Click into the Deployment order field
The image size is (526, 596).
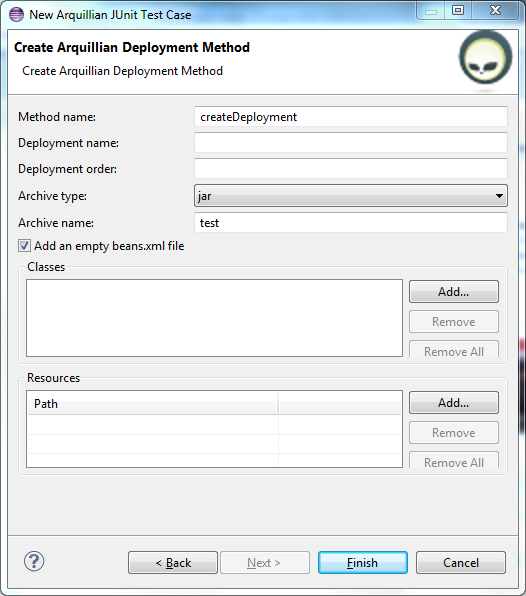(350, 168)
